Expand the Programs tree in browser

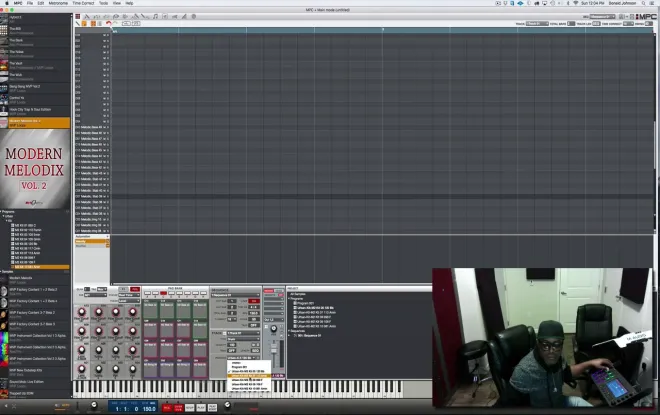[1, 212]
